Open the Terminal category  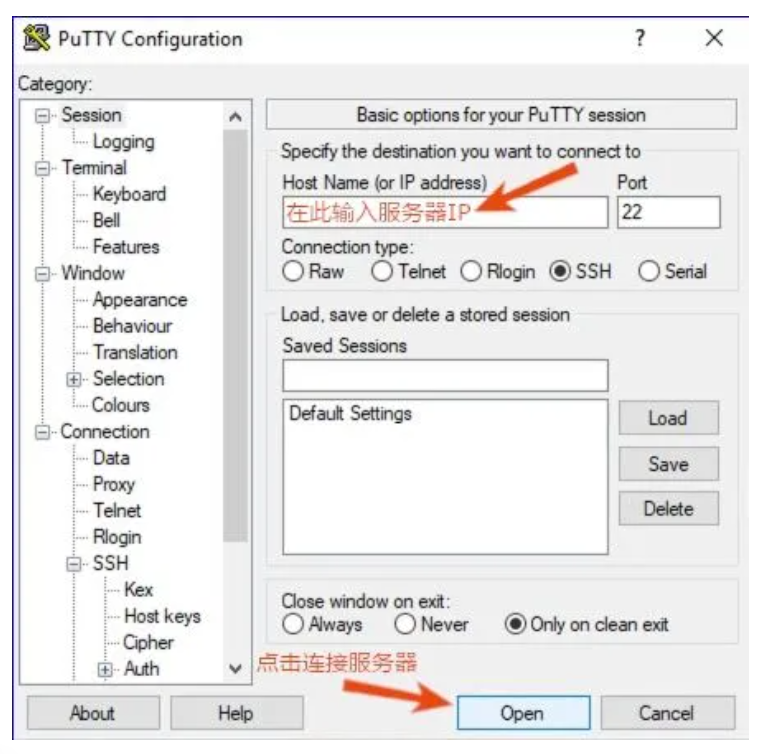[x=94, y=168]
